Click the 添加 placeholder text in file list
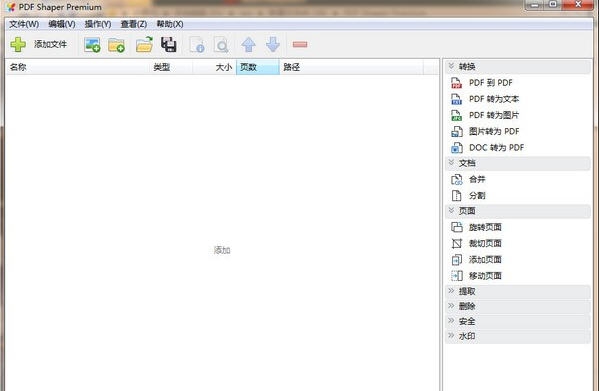Screen dimensions: 600x391 click(x=222, y=250)
